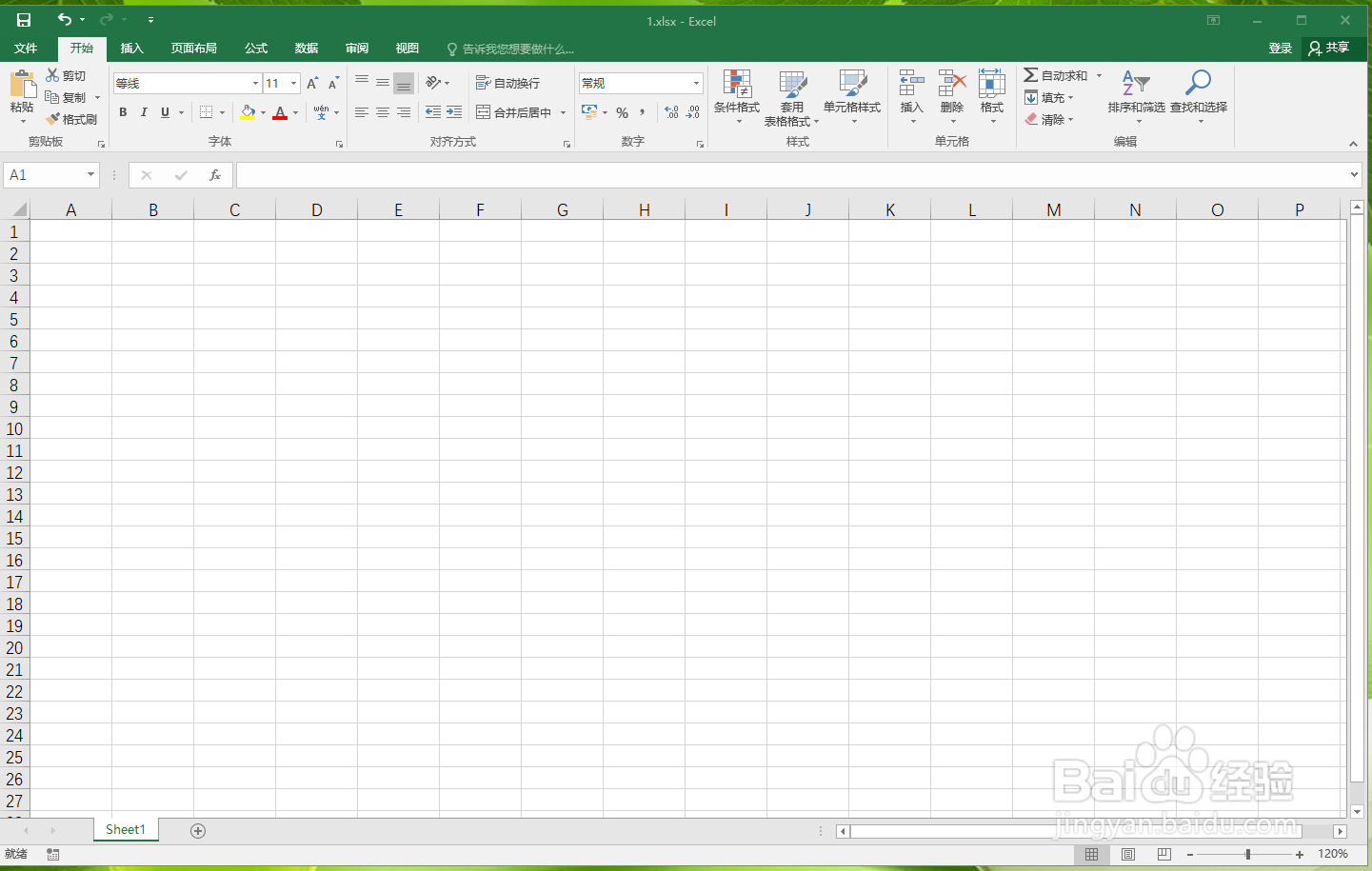The width and height of the screenshot is (1372, 871).
Task: Apply percent style to the selection
Action: click(x=622, y=111)
